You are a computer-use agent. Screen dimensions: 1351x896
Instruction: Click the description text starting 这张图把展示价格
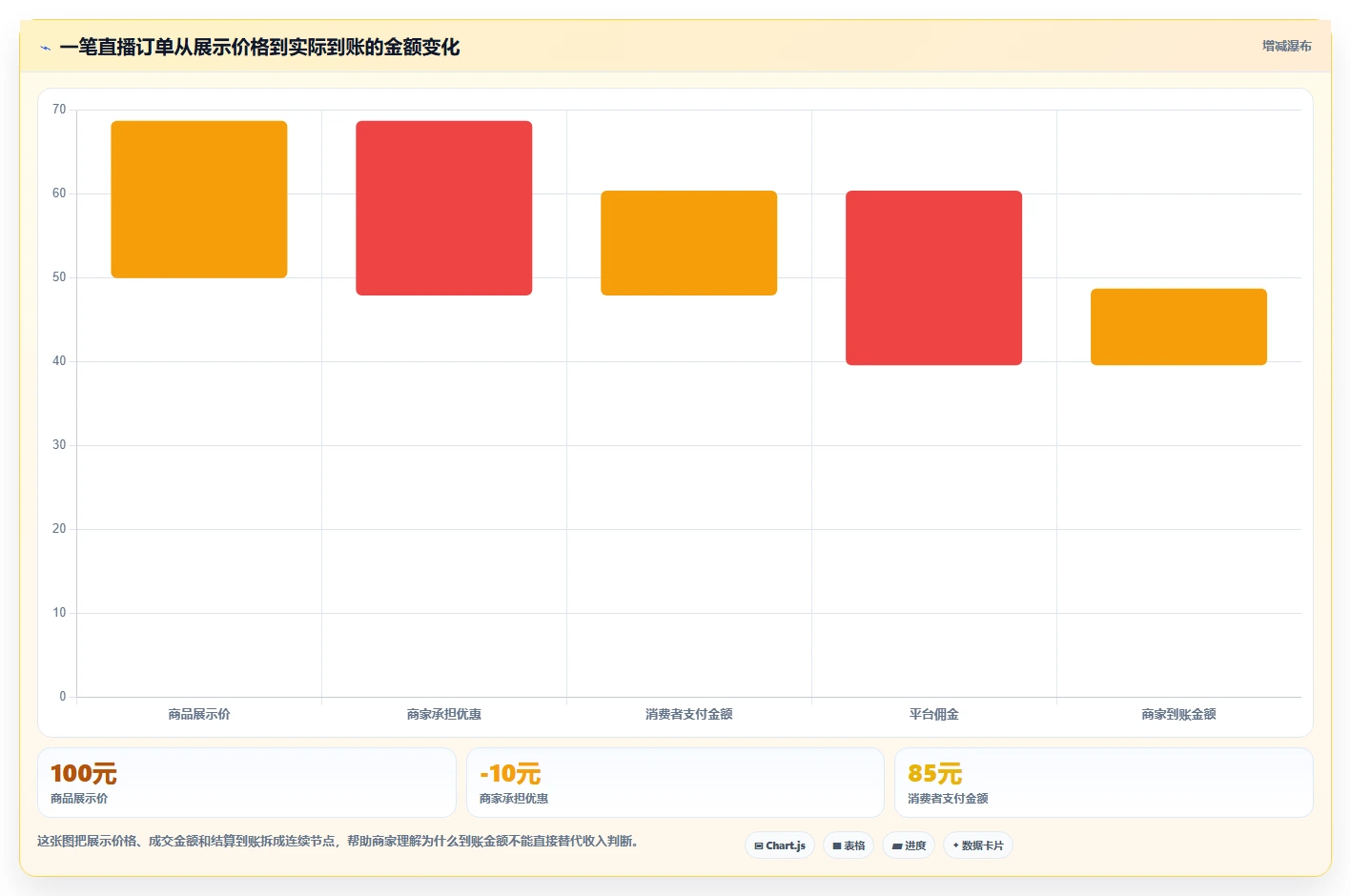pos(338,841)
